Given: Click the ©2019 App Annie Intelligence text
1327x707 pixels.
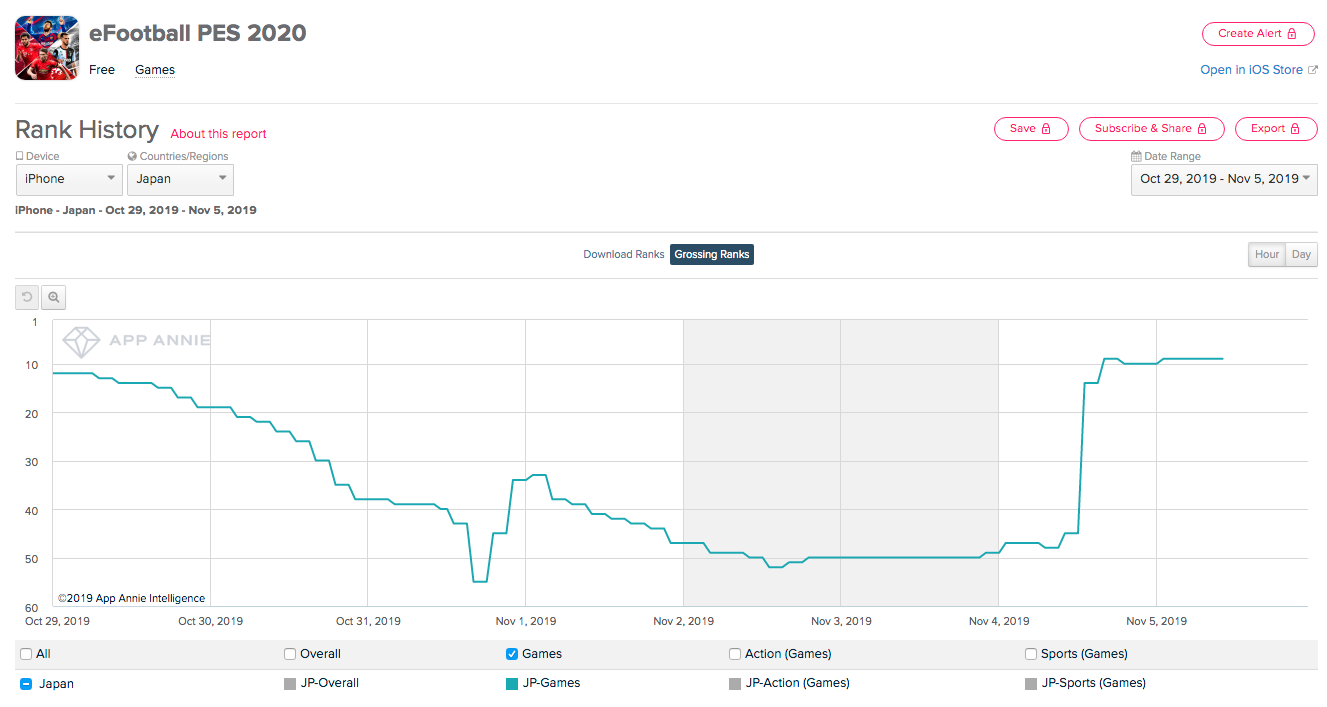Looking at the screenshot, I should [x=131, y=598].
